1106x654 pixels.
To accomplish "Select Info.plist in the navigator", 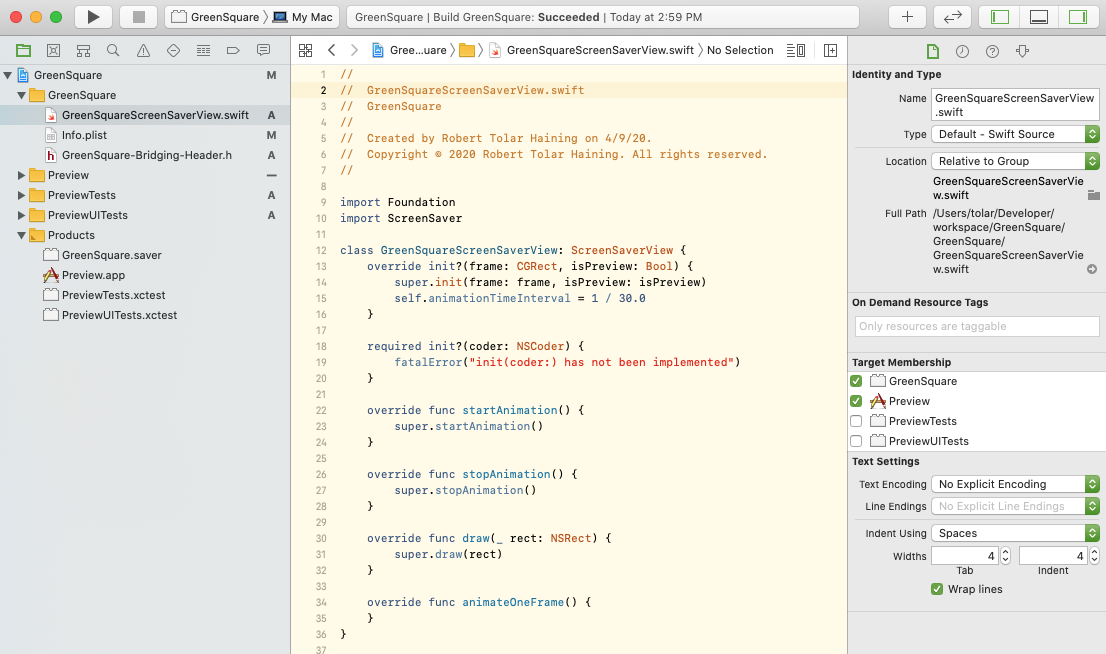I will click(84, 135).
